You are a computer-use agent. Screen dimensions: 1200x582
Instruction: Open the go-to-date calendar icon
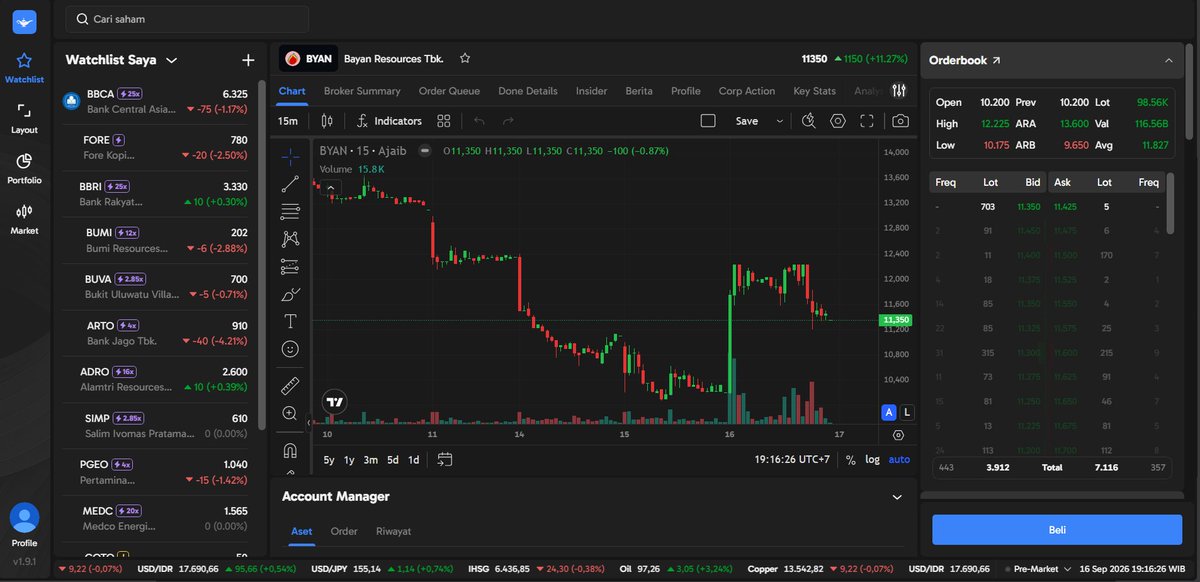(x=445, y=459)
